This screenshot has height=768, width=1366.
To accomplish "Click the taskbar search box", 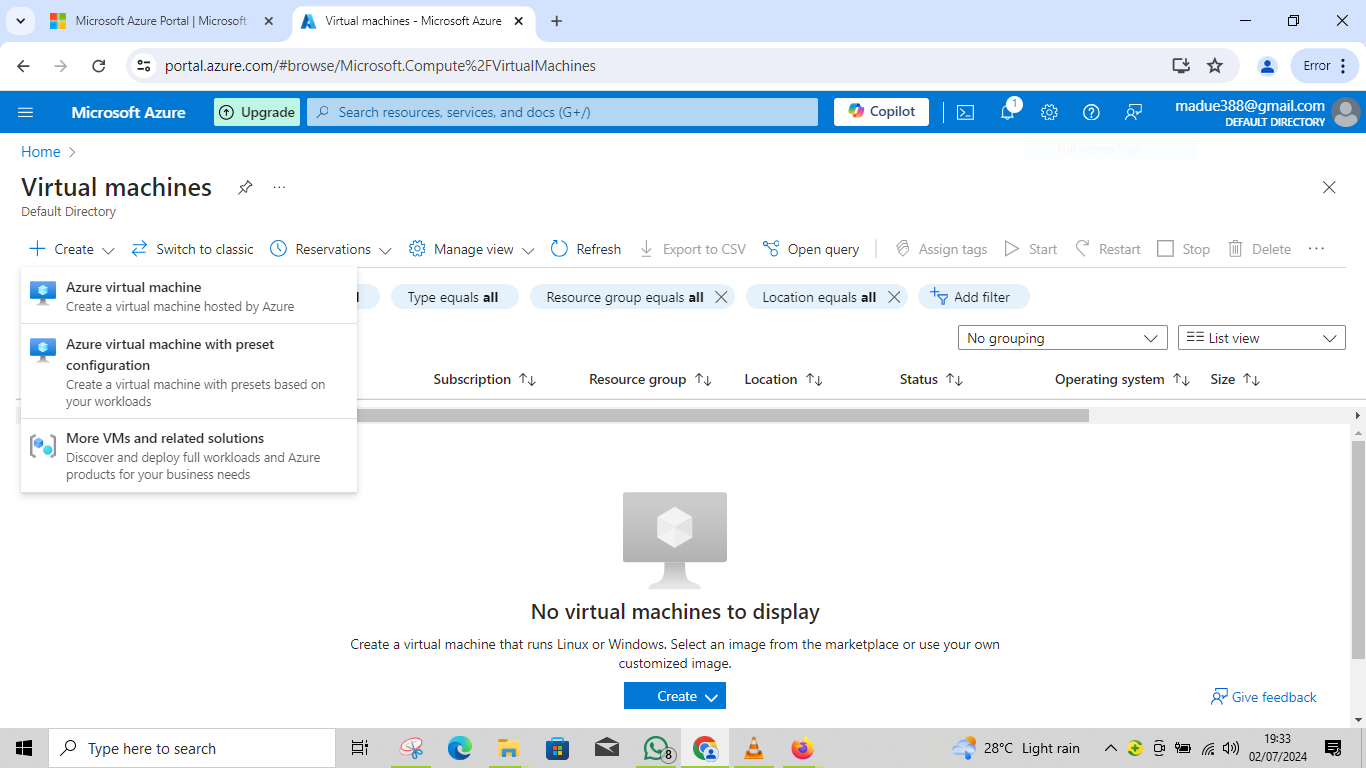I will (192, 748).
